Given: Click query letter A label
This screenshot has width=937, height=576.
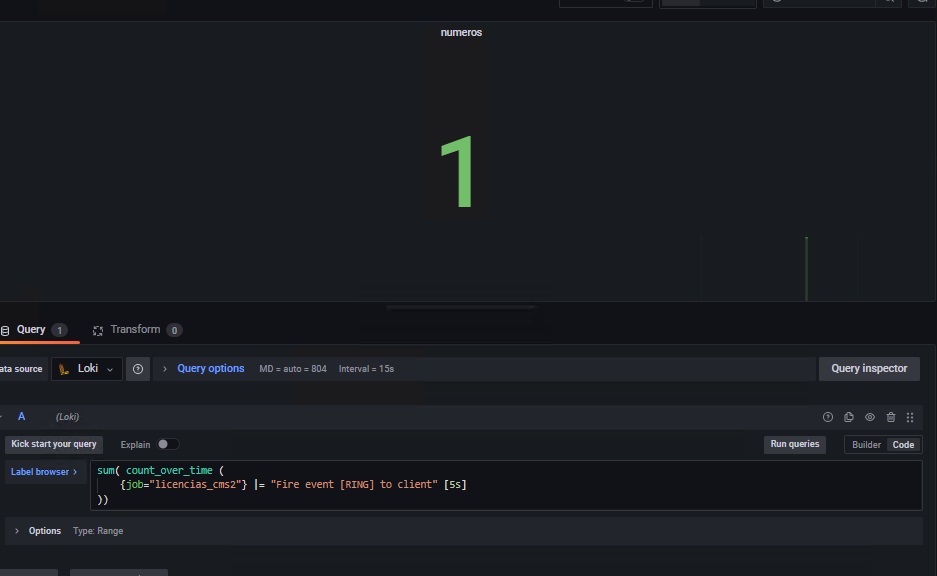Looking at the screenshot, I should [22, 416].
